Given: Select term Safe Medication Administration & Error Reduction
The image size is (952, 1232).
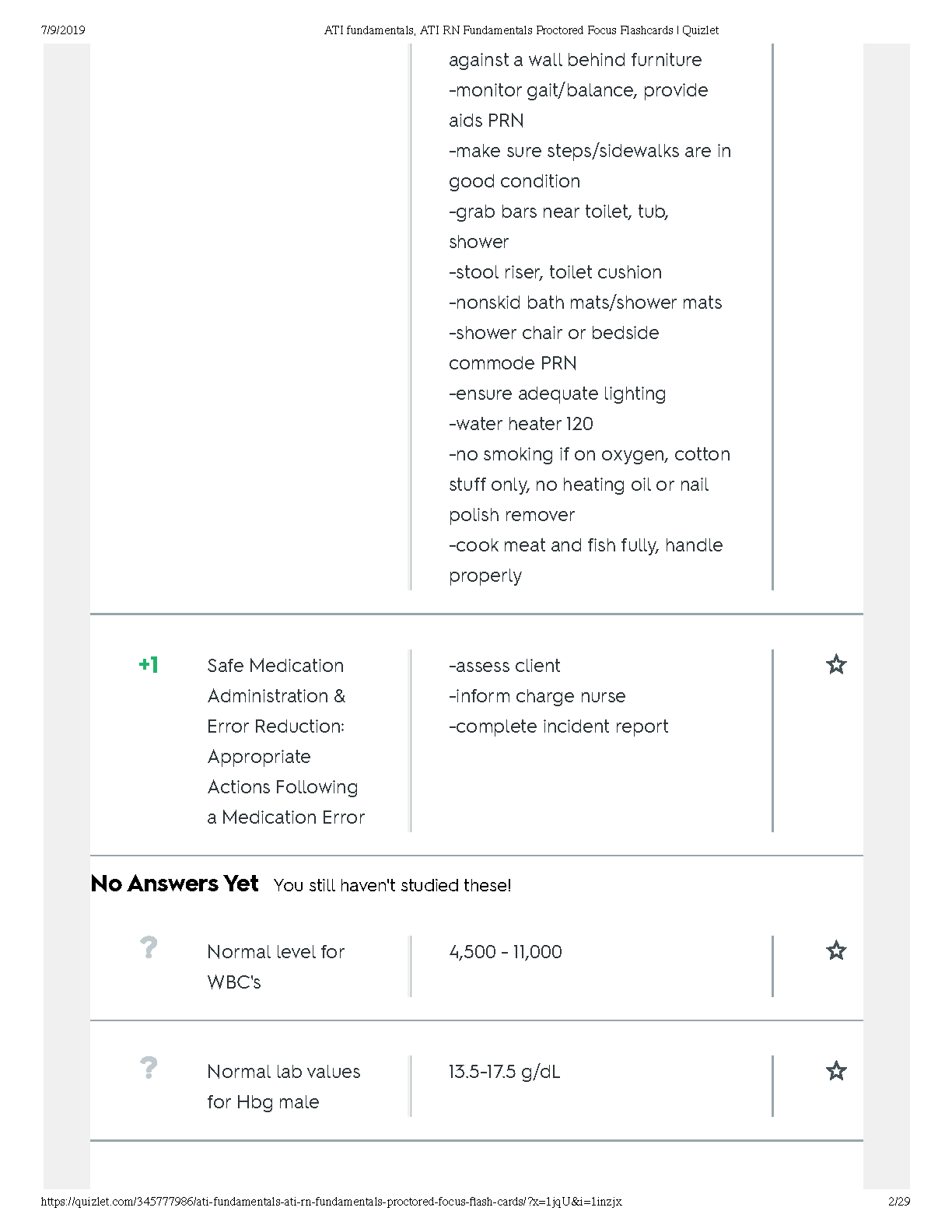Looking at the screenshot, I should click(x=285, y=740).
